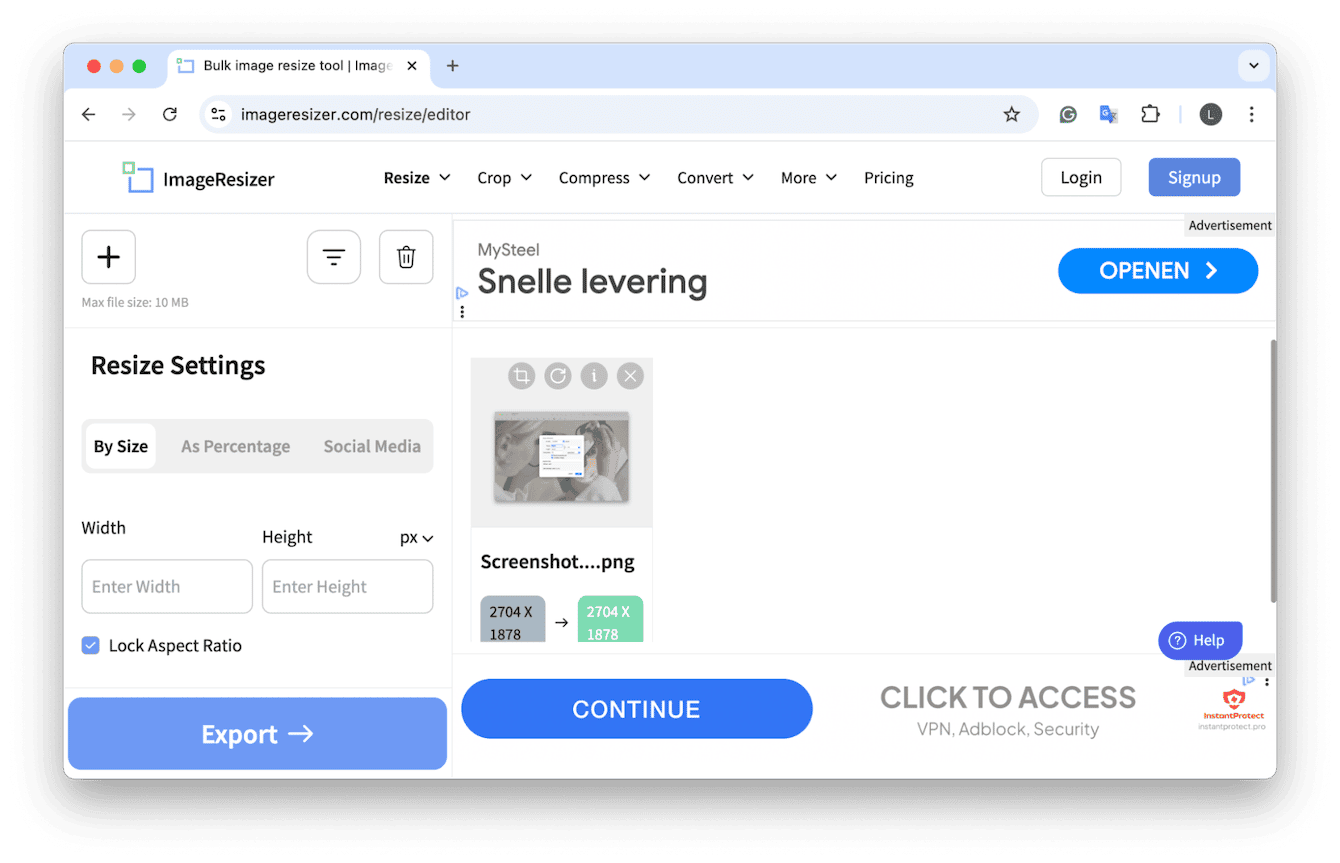Open the Convert dropdown
1340x863 pixels.
click(715, 177)
